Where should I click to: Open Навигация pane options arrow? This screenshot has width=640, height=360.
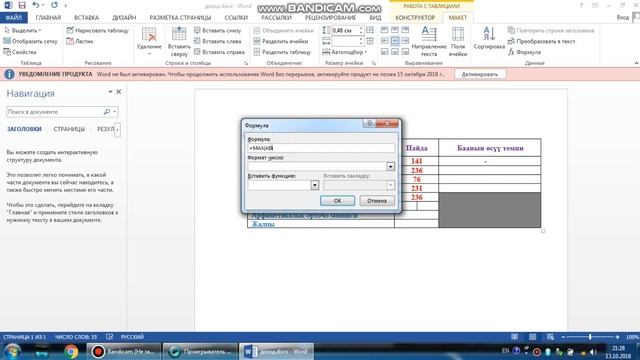(x=110, y=92)
